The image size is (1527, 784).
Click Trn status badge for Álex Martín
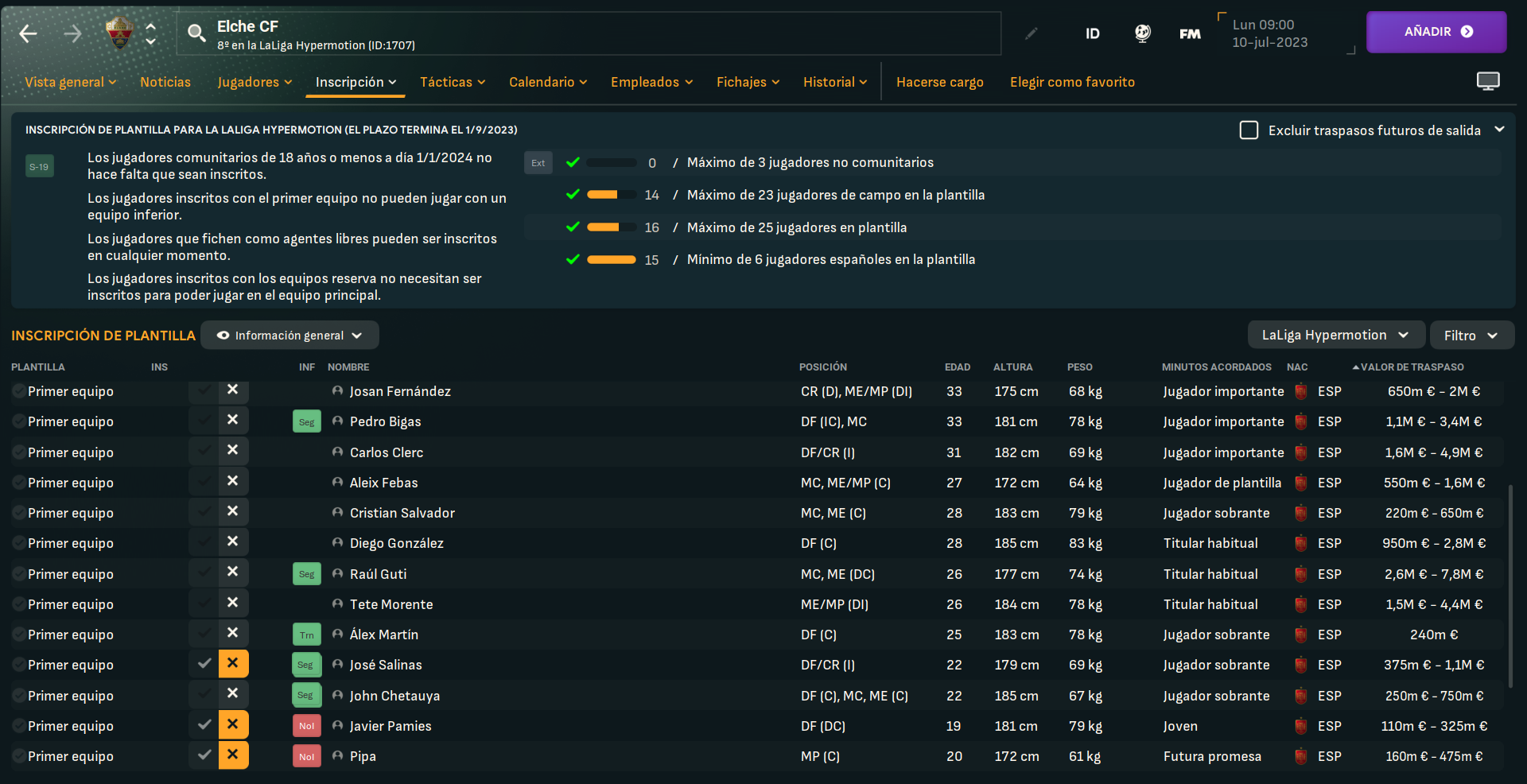click(307, 635)
